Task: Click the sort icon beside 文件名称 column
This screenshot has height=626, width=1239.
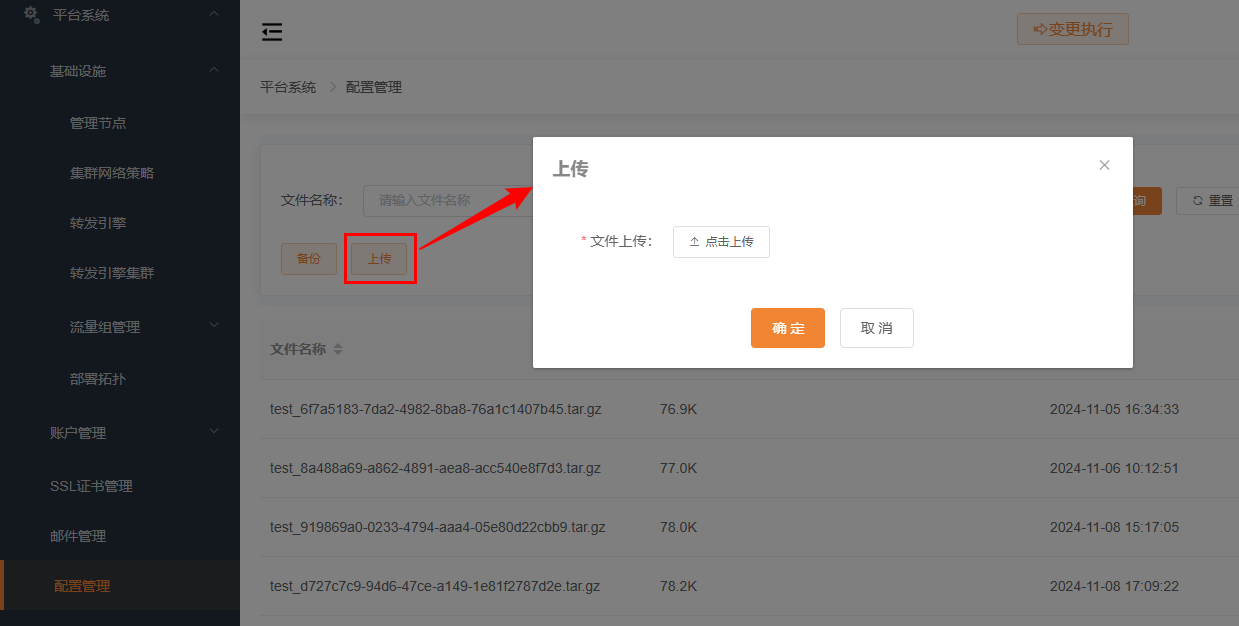Action: click(338, 350)
